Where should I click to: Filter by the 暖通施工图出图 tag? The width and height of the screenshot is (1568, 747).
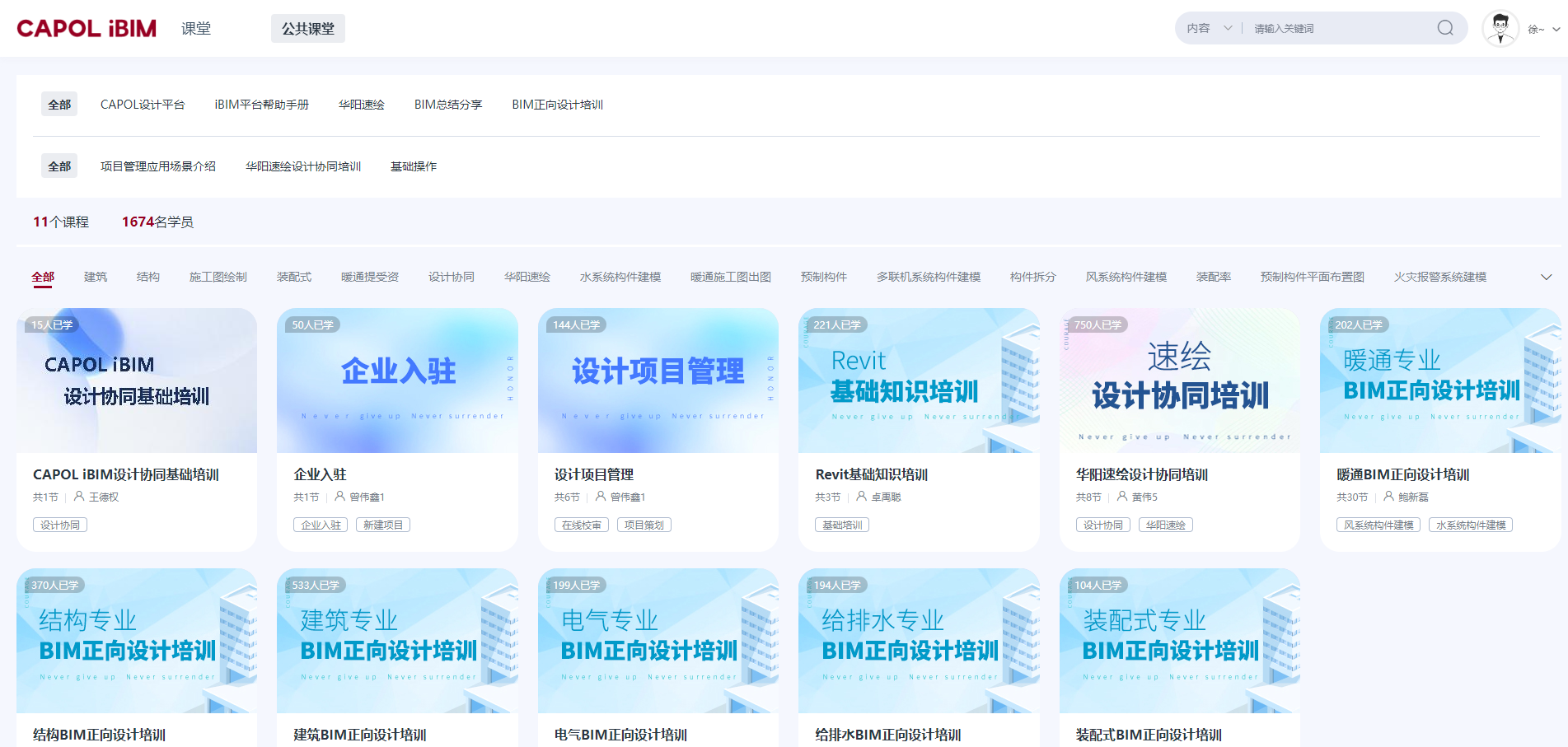[x=731, y=277]
